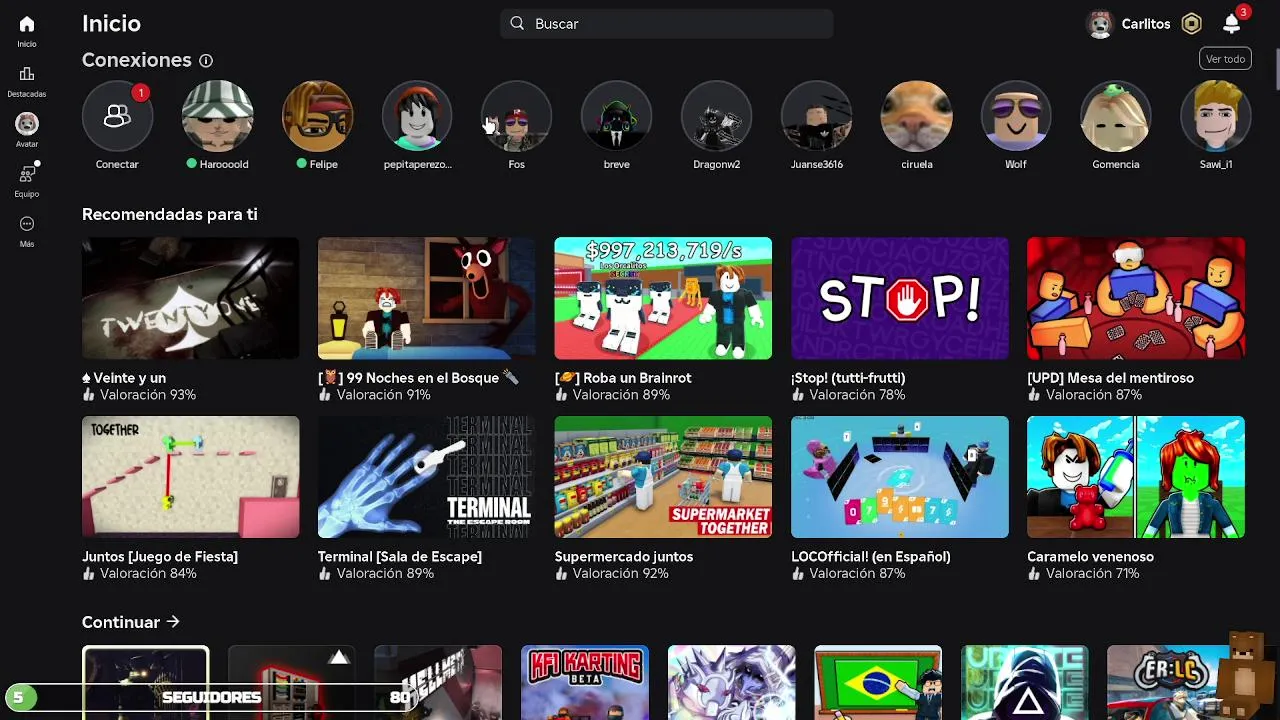Open the Veinte y un game thumbnail

190,298
